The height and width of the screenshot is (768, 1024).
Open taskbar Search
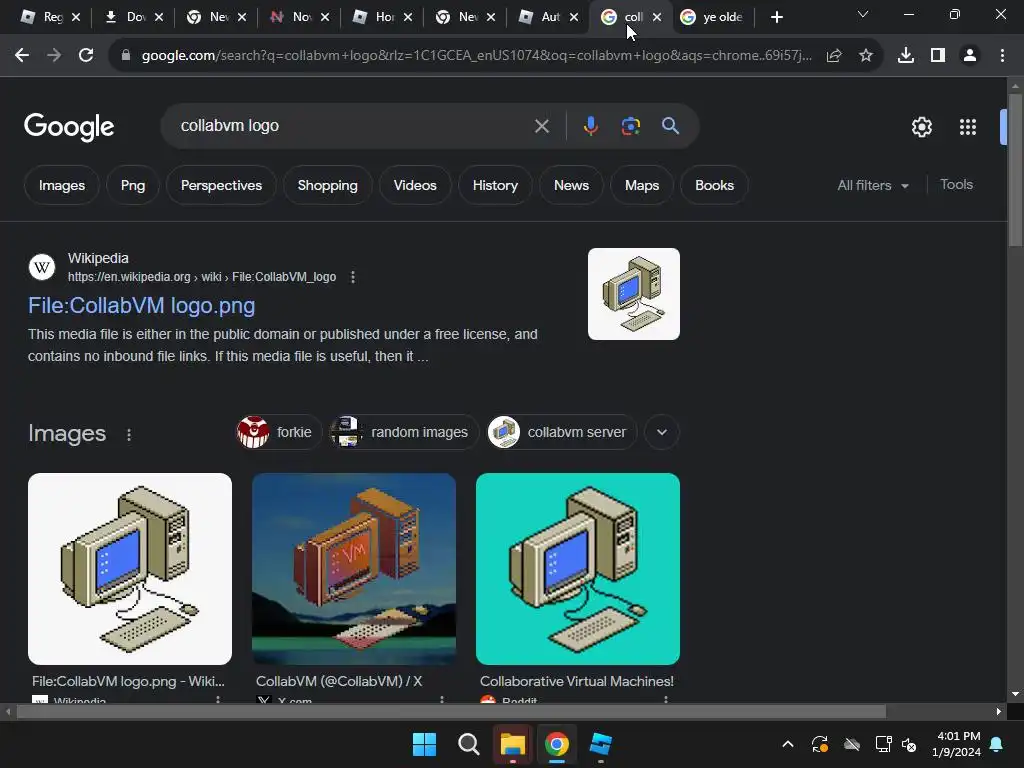pos(468,744)
